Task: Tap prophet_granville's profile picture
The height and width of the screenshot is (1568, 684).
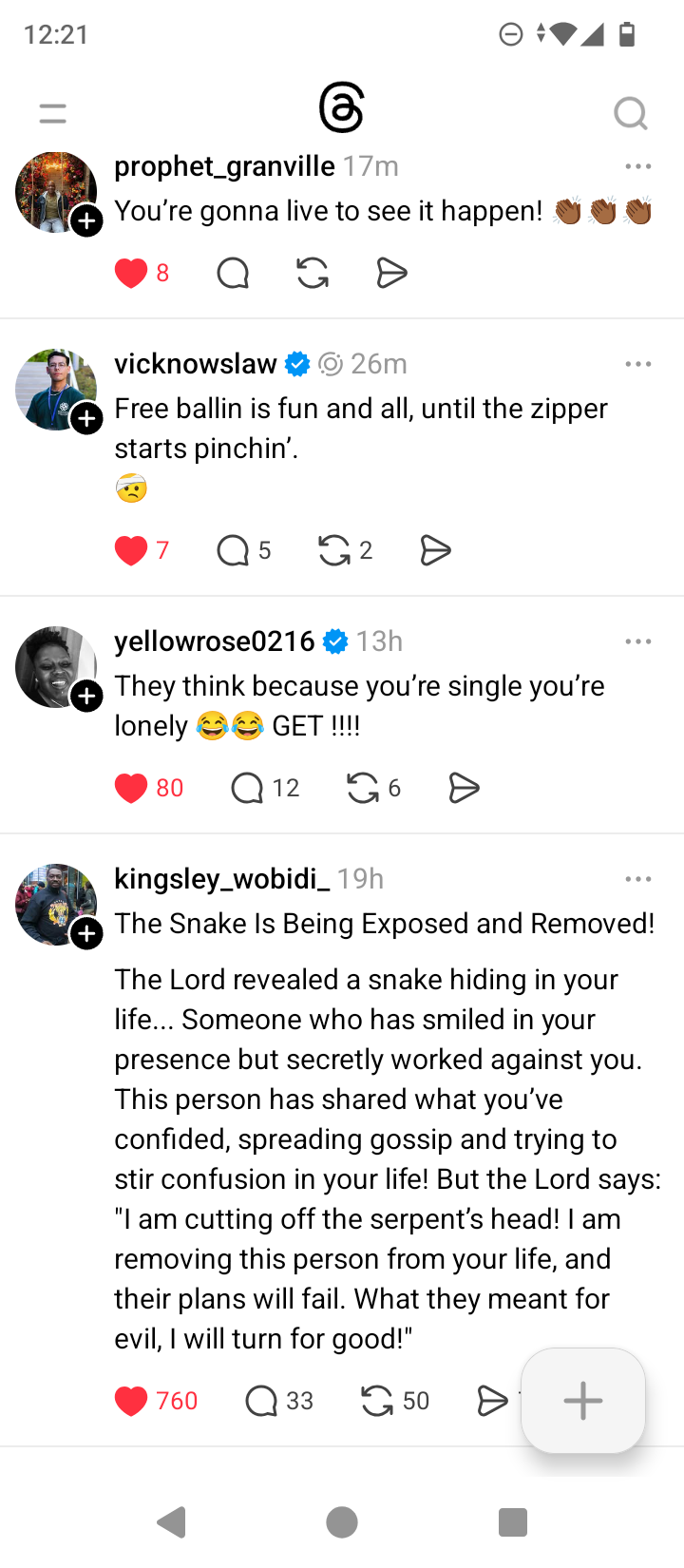Action: point(53,190)
